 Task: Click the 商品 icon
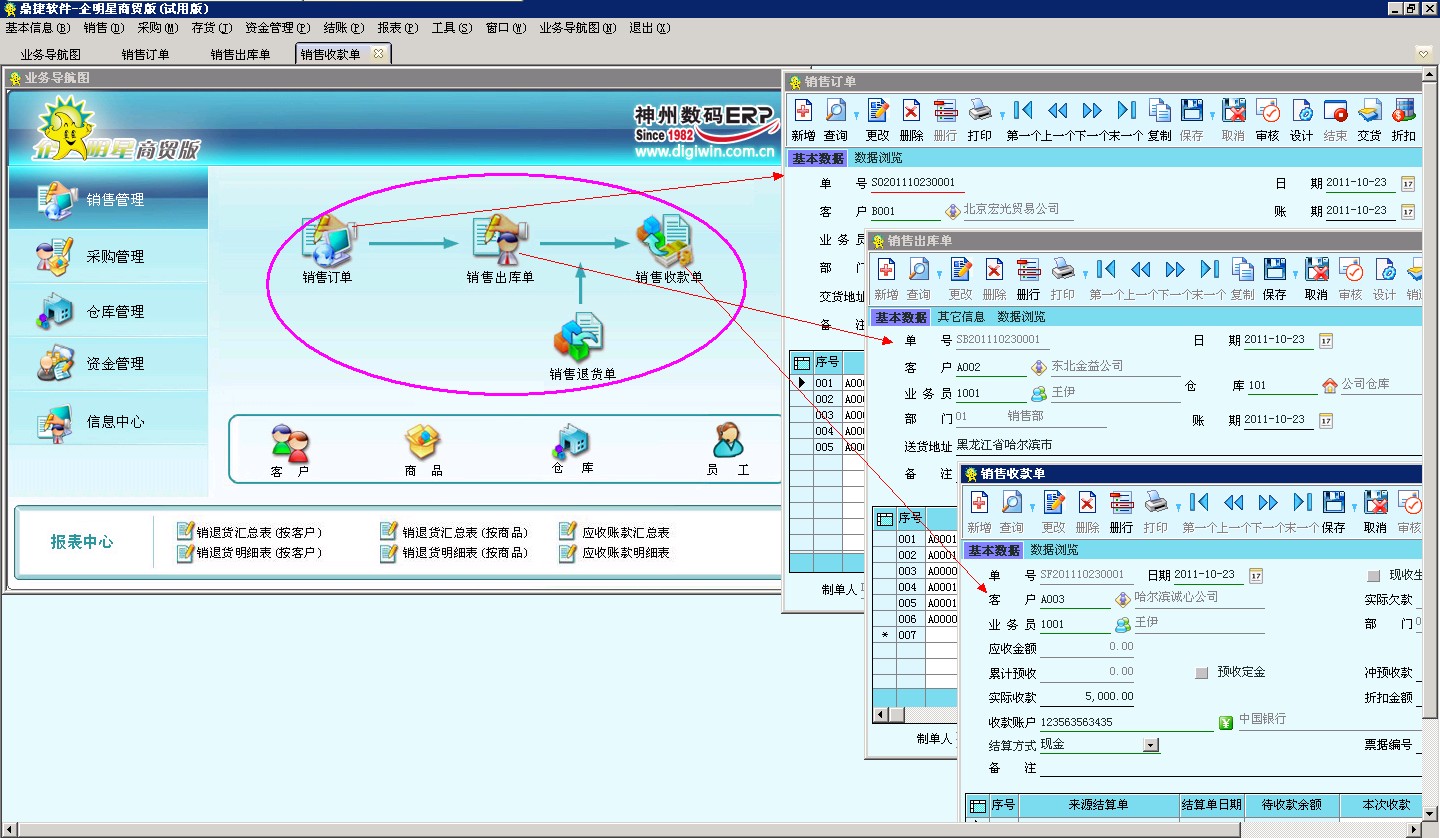(x=423, y=441)
